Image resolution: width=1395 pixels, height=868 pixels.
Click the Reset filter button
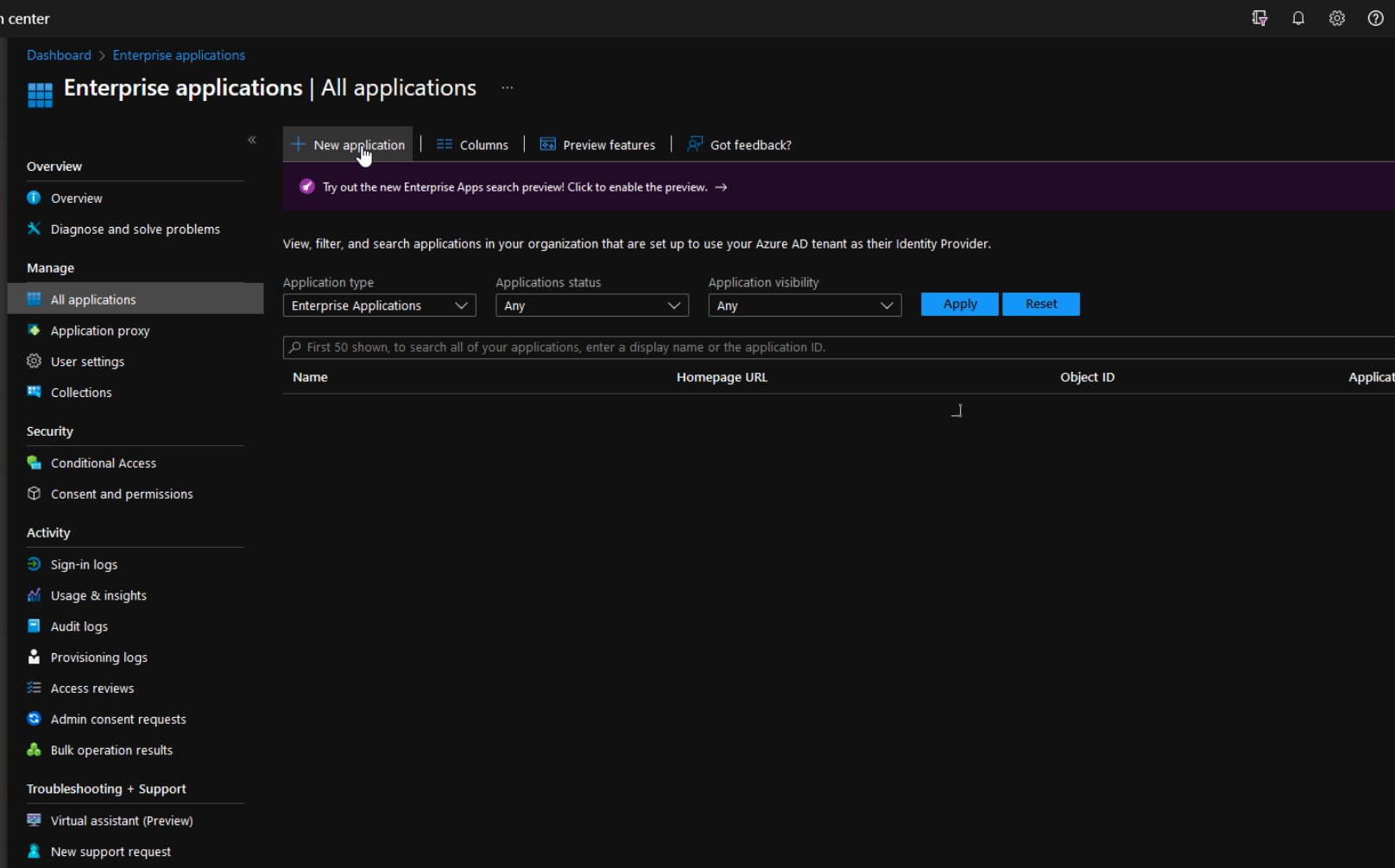(1041, 304)
